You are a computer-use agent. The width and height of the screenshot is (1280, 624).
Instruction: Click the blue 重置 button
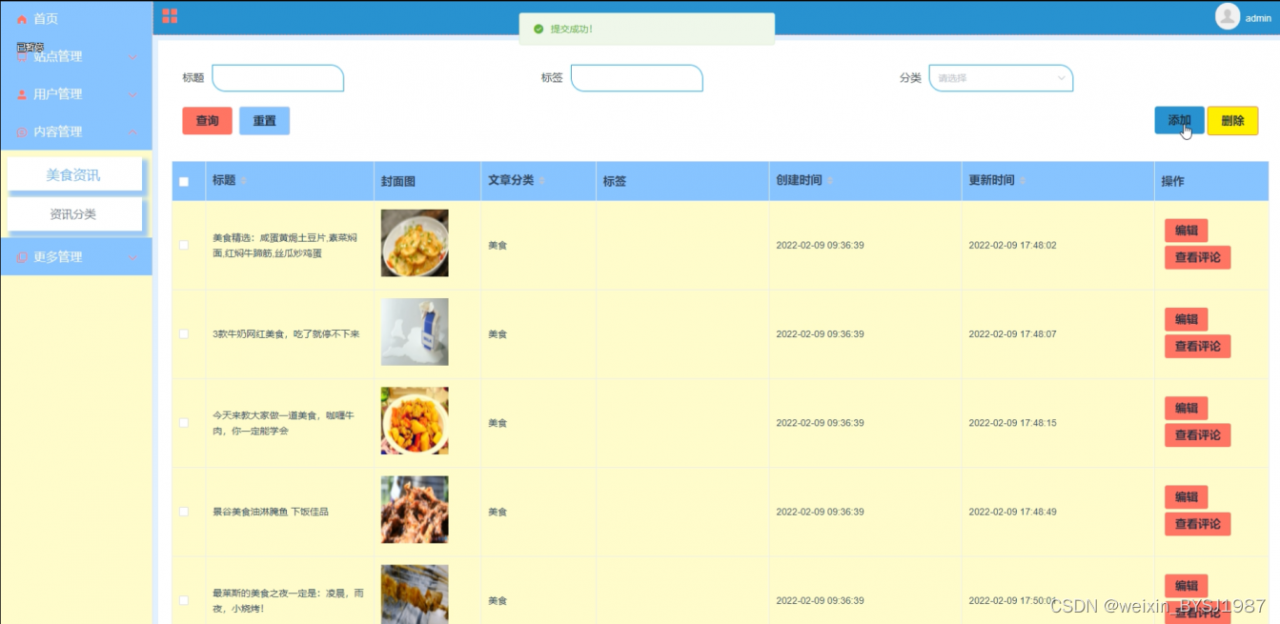[264, 121]
